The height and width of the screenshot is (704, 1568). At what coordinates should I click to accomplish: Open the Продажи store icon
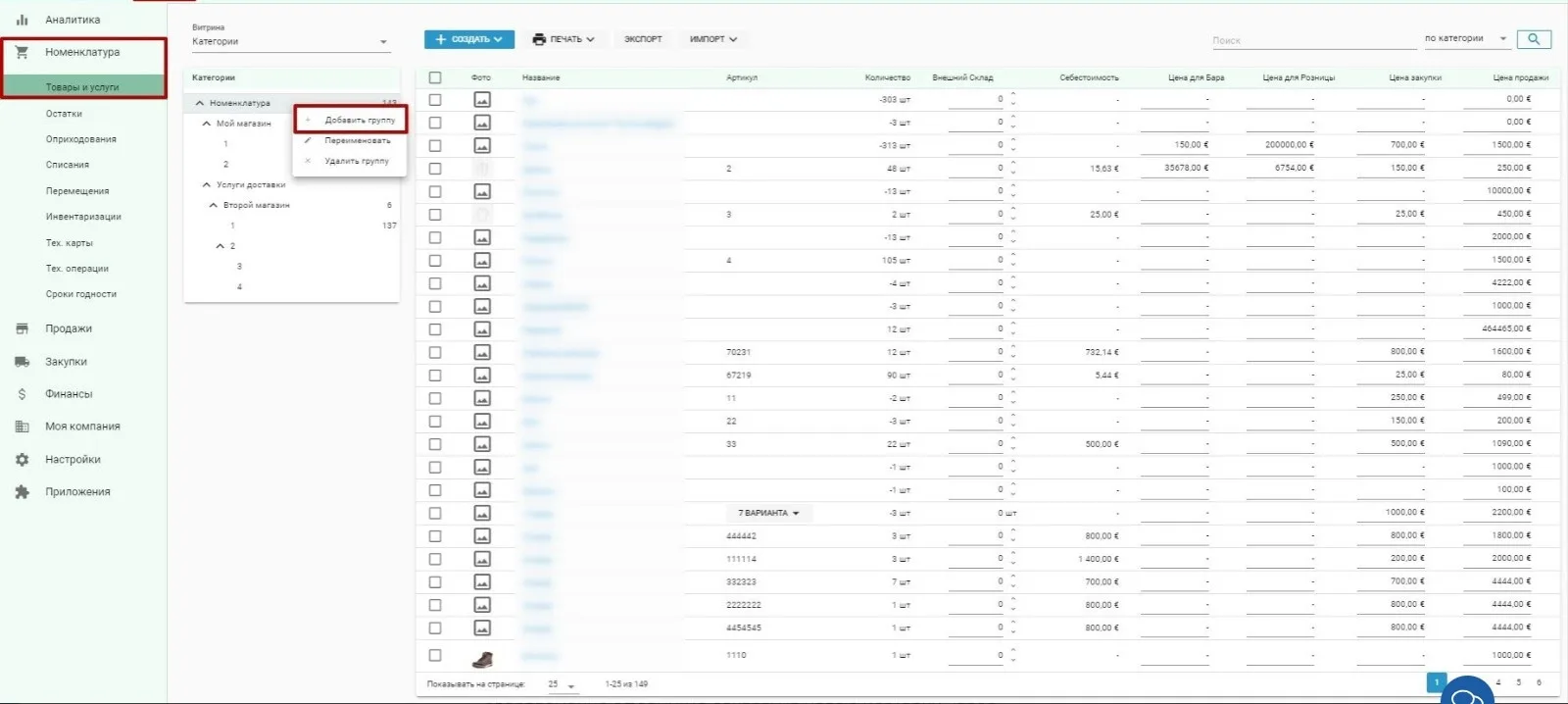click(x=22, y=328)
